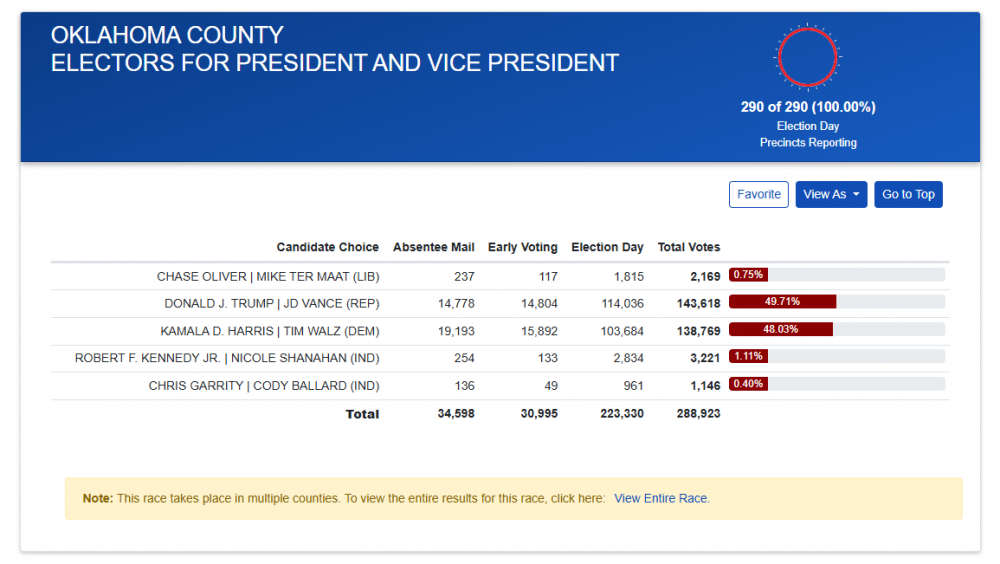
Task: Click Chris Garrity's 0.40% vote bar
Action: [x=748, y=384]
